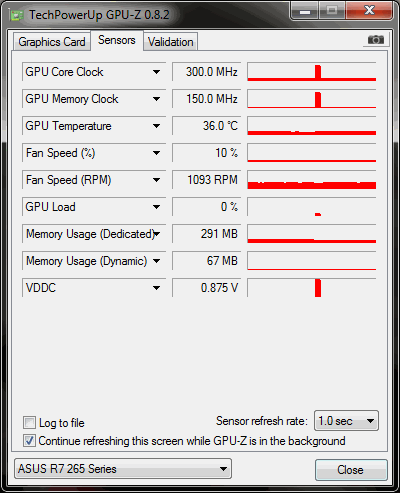
Task: Open the GPU Core Clock sensor dropdown
Action: [156, 72]
